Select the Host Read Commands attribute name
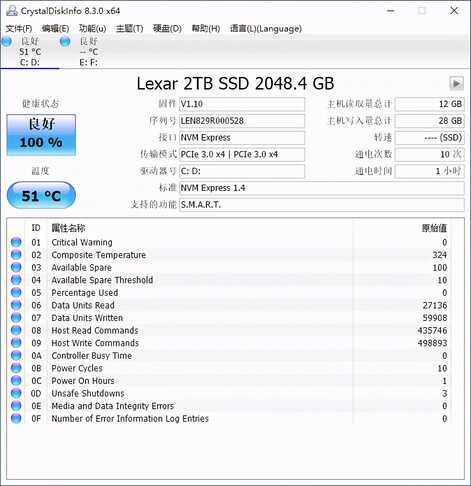Image resolution: width=471 pixels, height=486 pixels. click(95, 331)
